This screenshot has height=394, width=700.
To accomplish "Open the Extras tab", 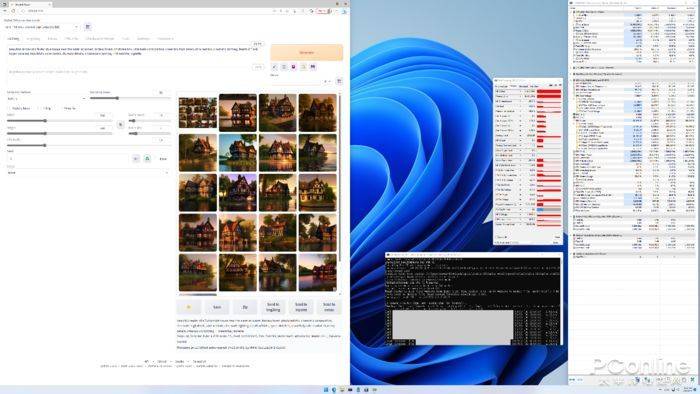I will [52, 39].
